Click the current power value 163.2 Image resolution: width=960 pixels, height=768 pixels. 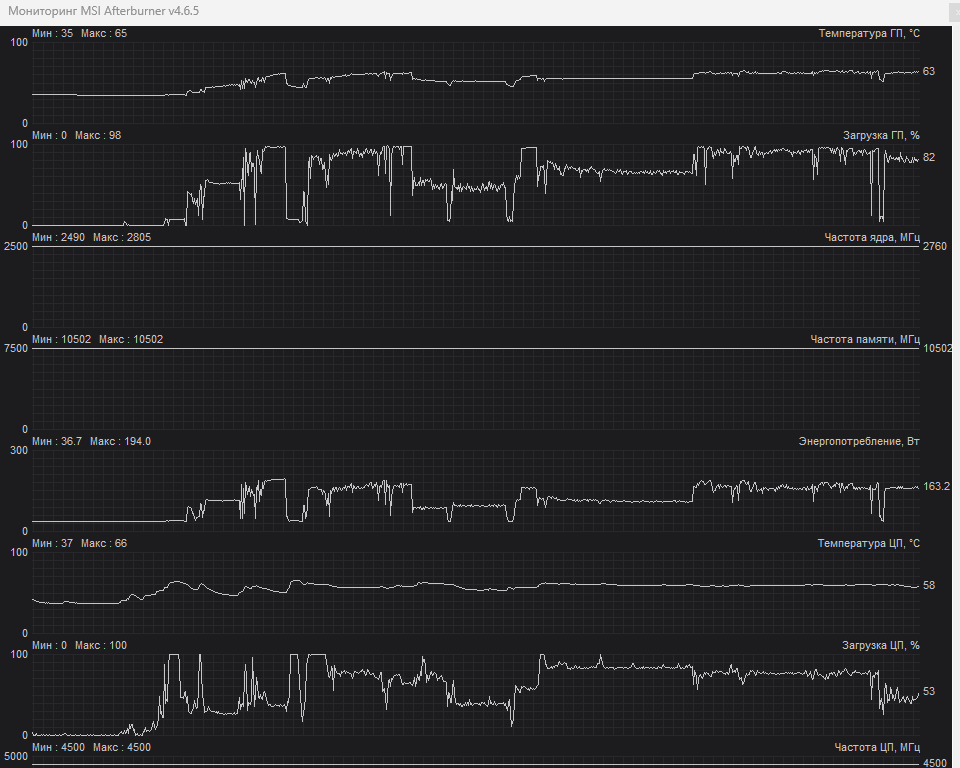tap(936, 486)
